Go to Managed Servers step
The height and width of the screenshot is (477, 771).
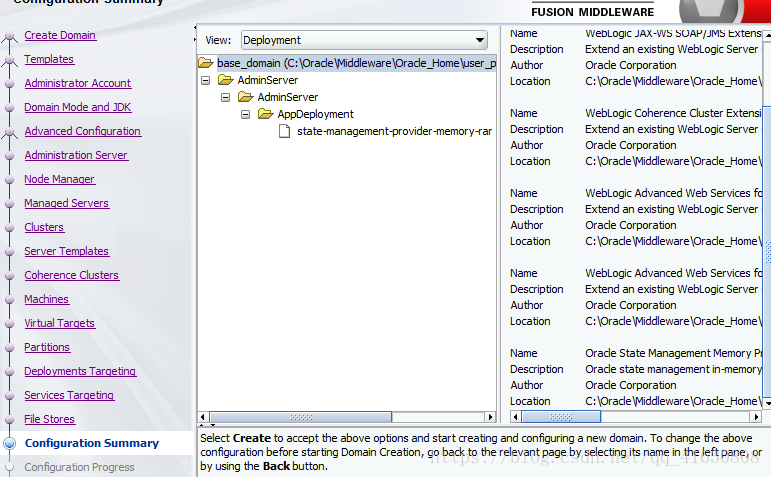coord(66,203)
